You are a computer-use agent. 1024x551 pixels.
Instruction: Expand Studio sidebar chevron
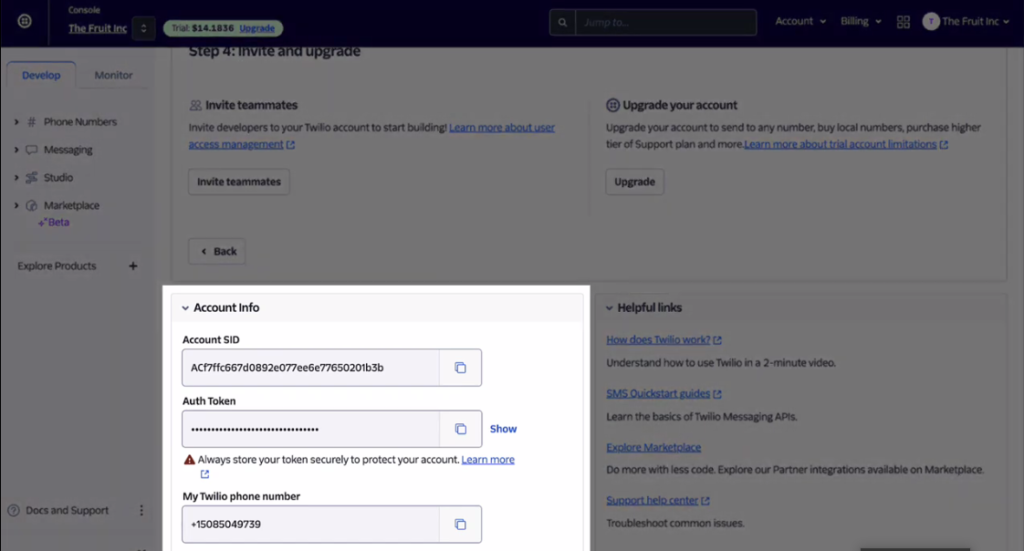16,178
